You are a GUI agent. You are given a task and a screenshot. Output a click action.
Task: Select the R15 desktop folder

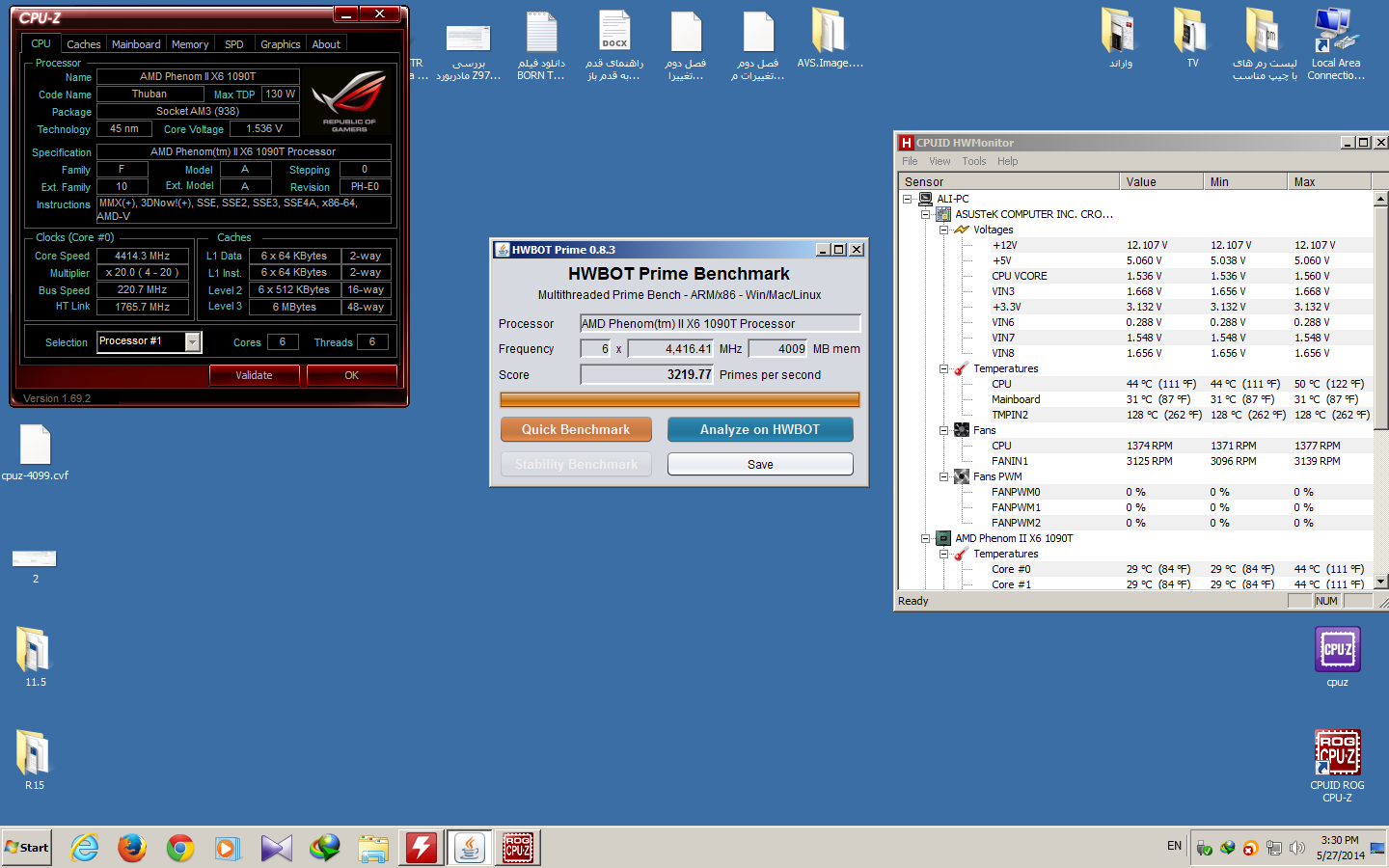35,759
